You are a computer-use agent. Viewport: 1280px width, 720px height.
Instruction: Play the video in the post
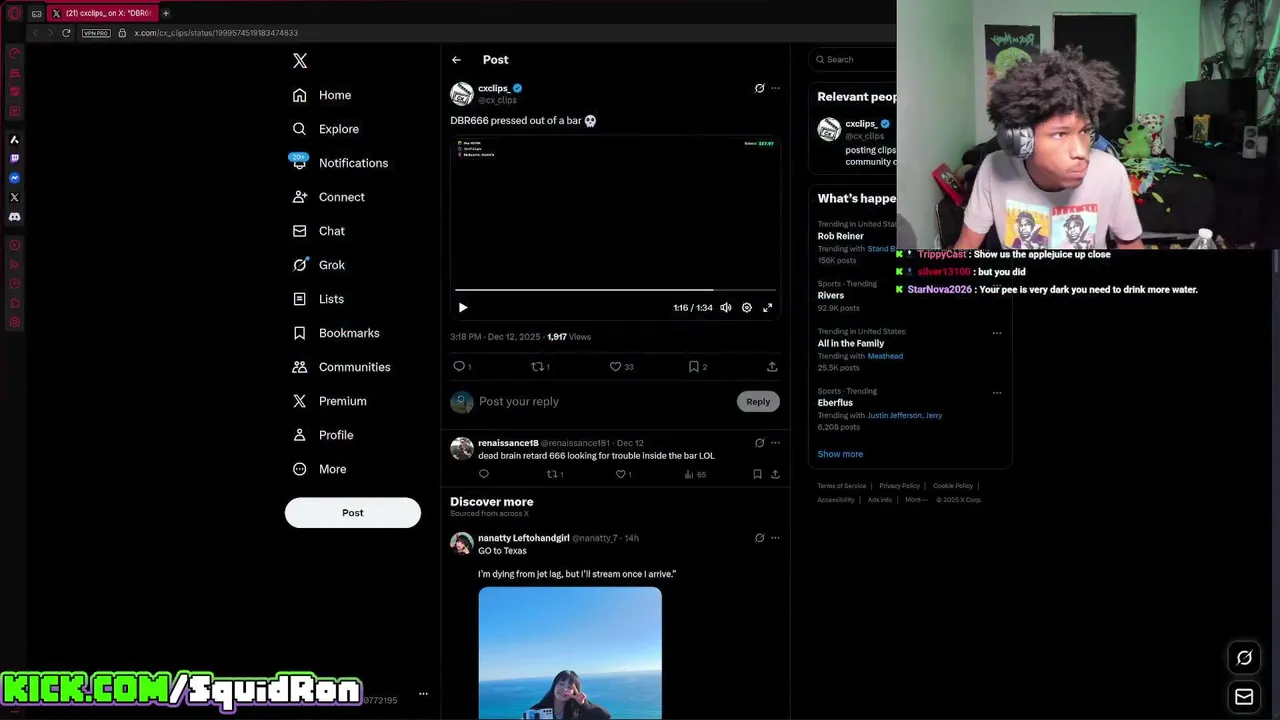(x=462, y=308)
